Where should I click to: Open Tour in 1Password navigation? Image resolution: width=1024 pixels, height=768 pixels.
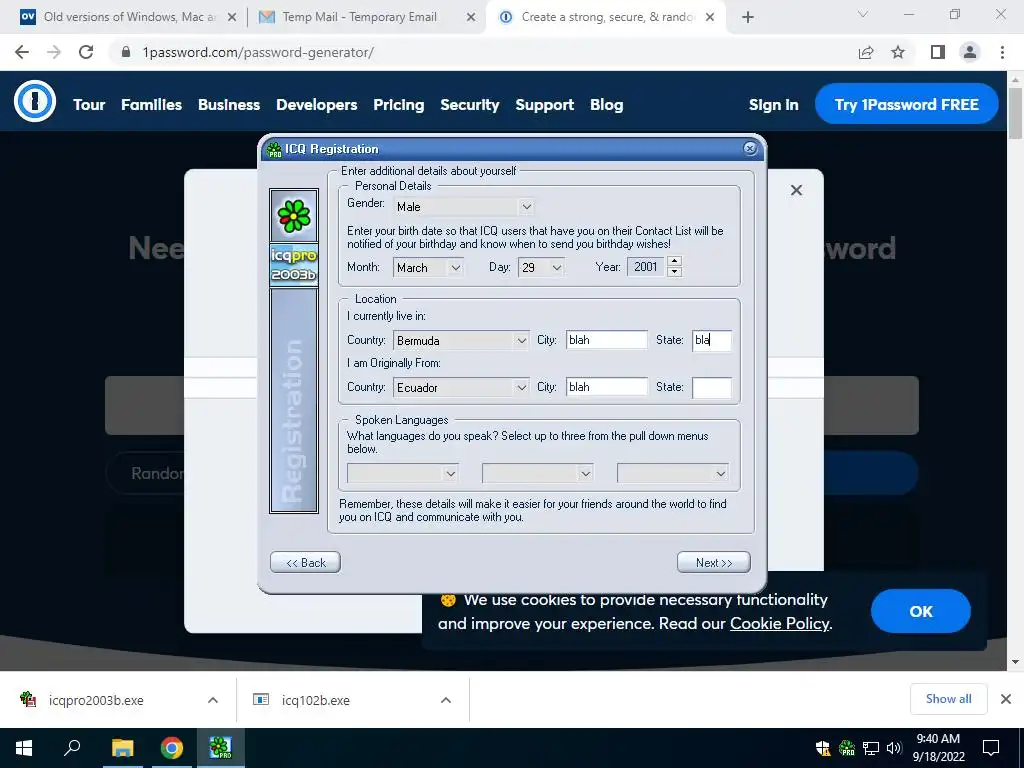click(x=89, y=104)
